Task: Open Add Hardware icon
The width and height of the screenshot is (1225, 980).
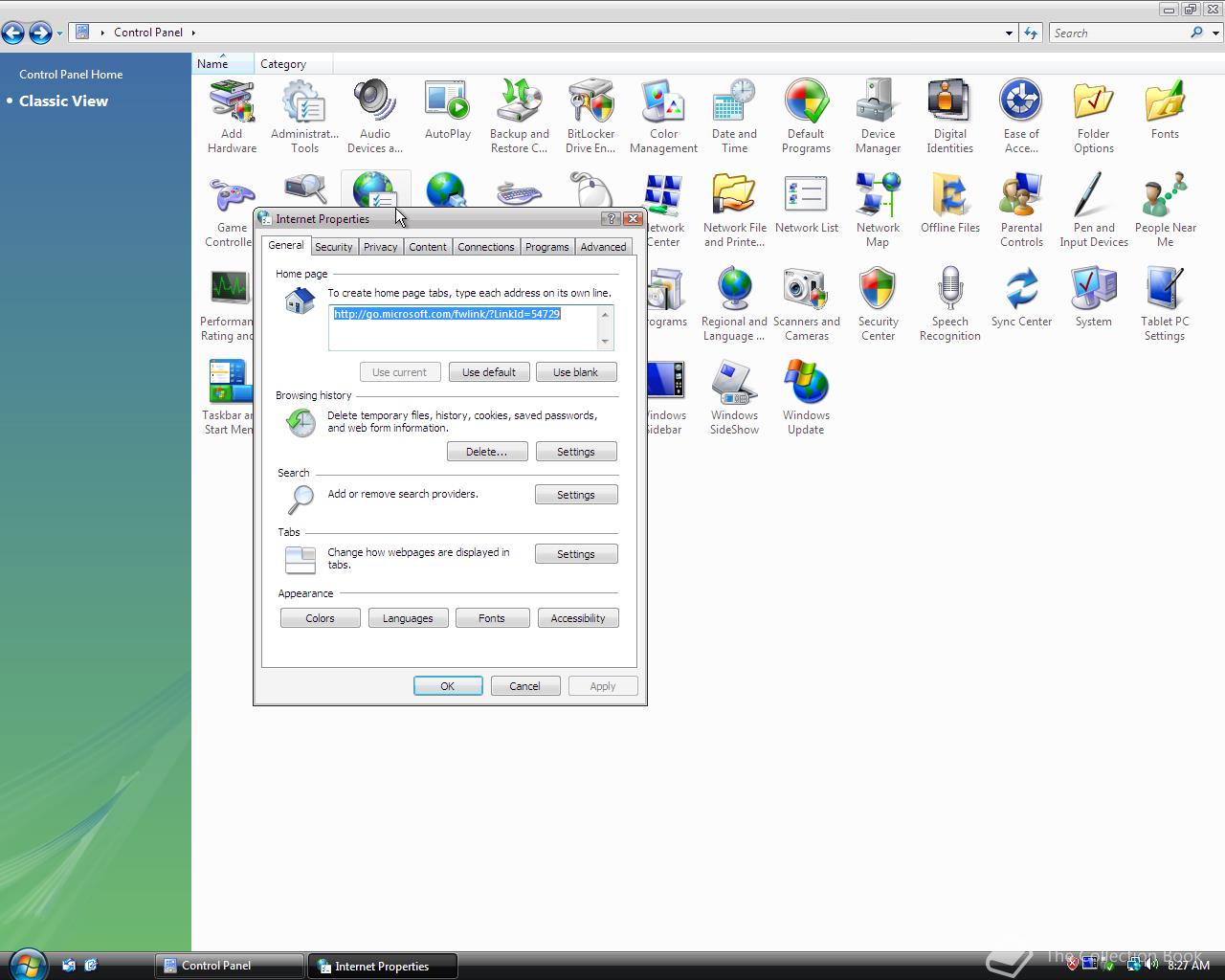Action: point(232,117)
